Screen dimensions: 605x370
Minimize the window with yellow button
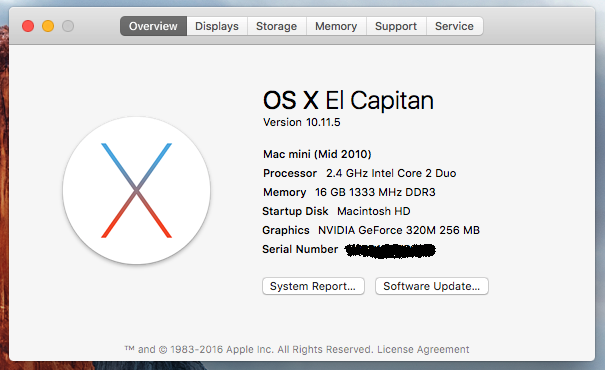(x=48, y=26)
